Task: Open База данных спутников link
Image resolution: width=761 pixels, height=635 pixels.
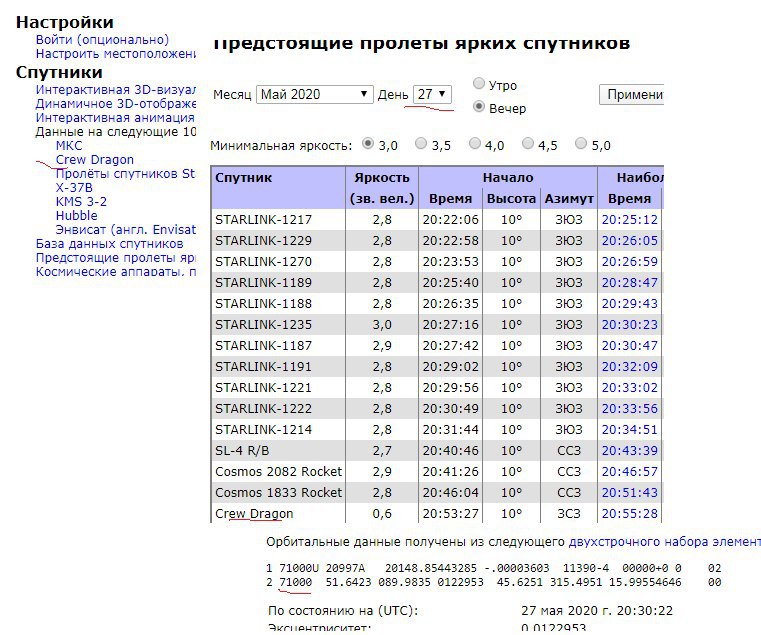Action: (x=110, y=244)
